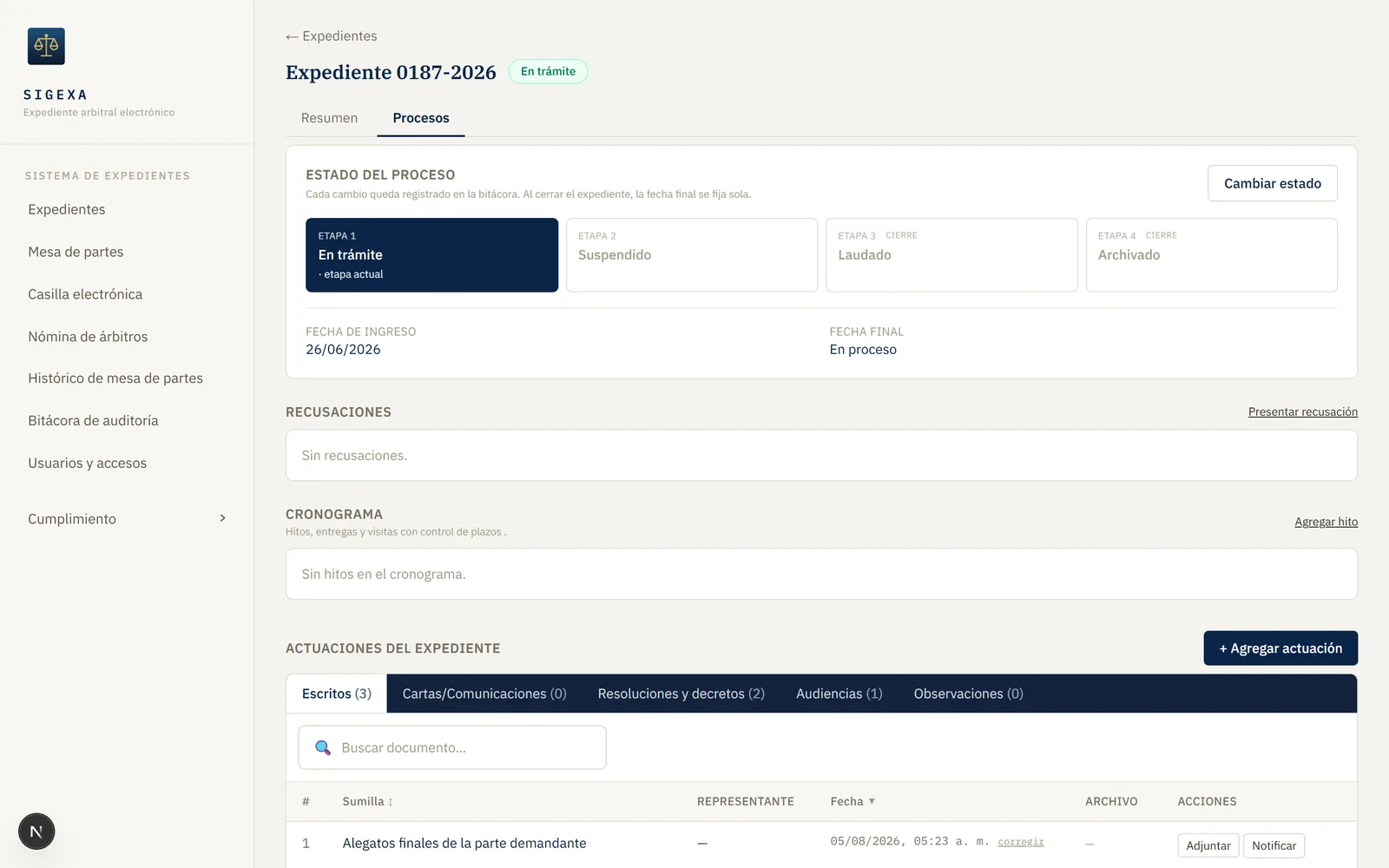Open Histórico de mesa de partes

tap(115, 378)
